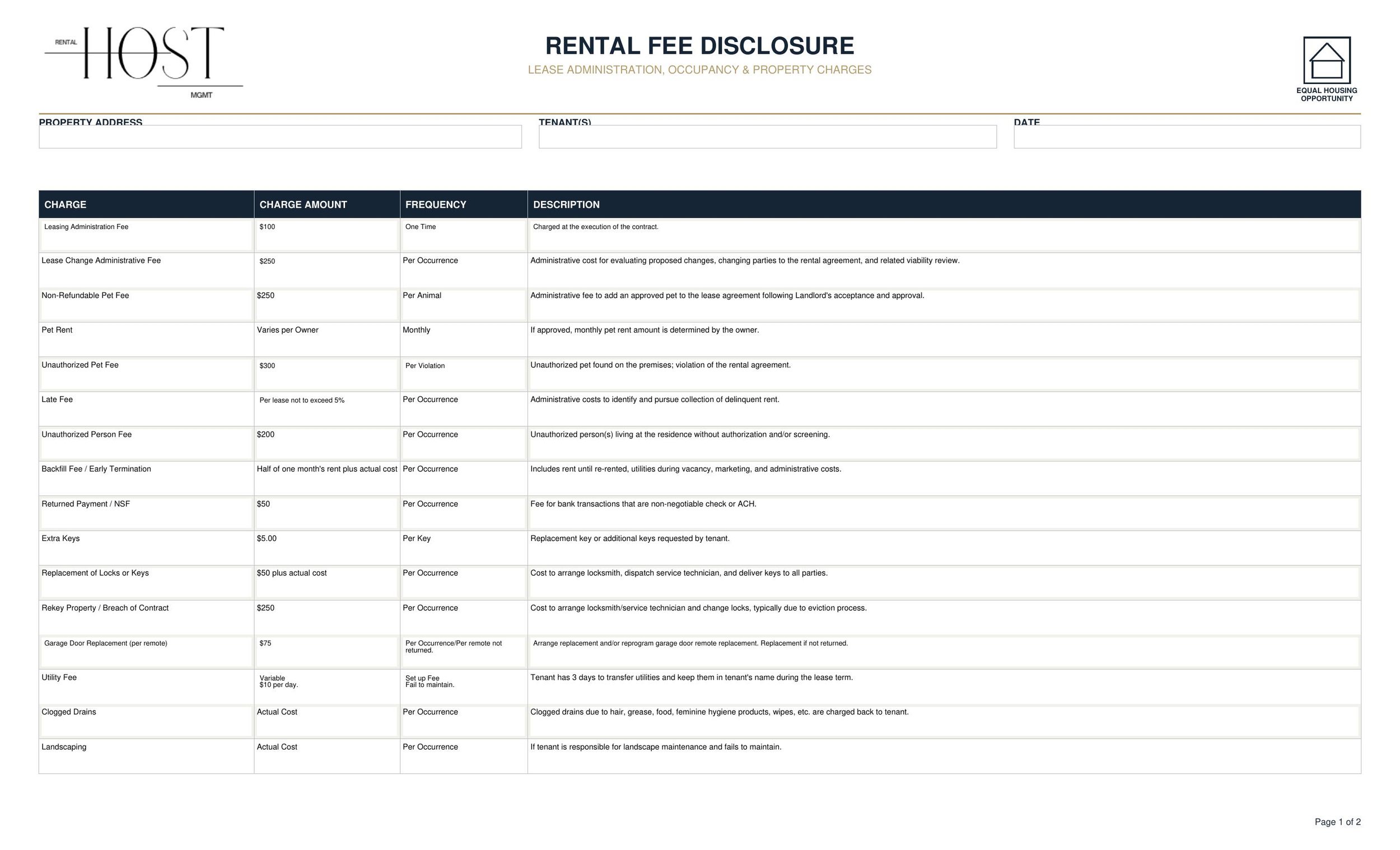The height and width of the screenshot is (850, 1400).
Task: Click the $75 charge amount field
Action: (327, 652)
